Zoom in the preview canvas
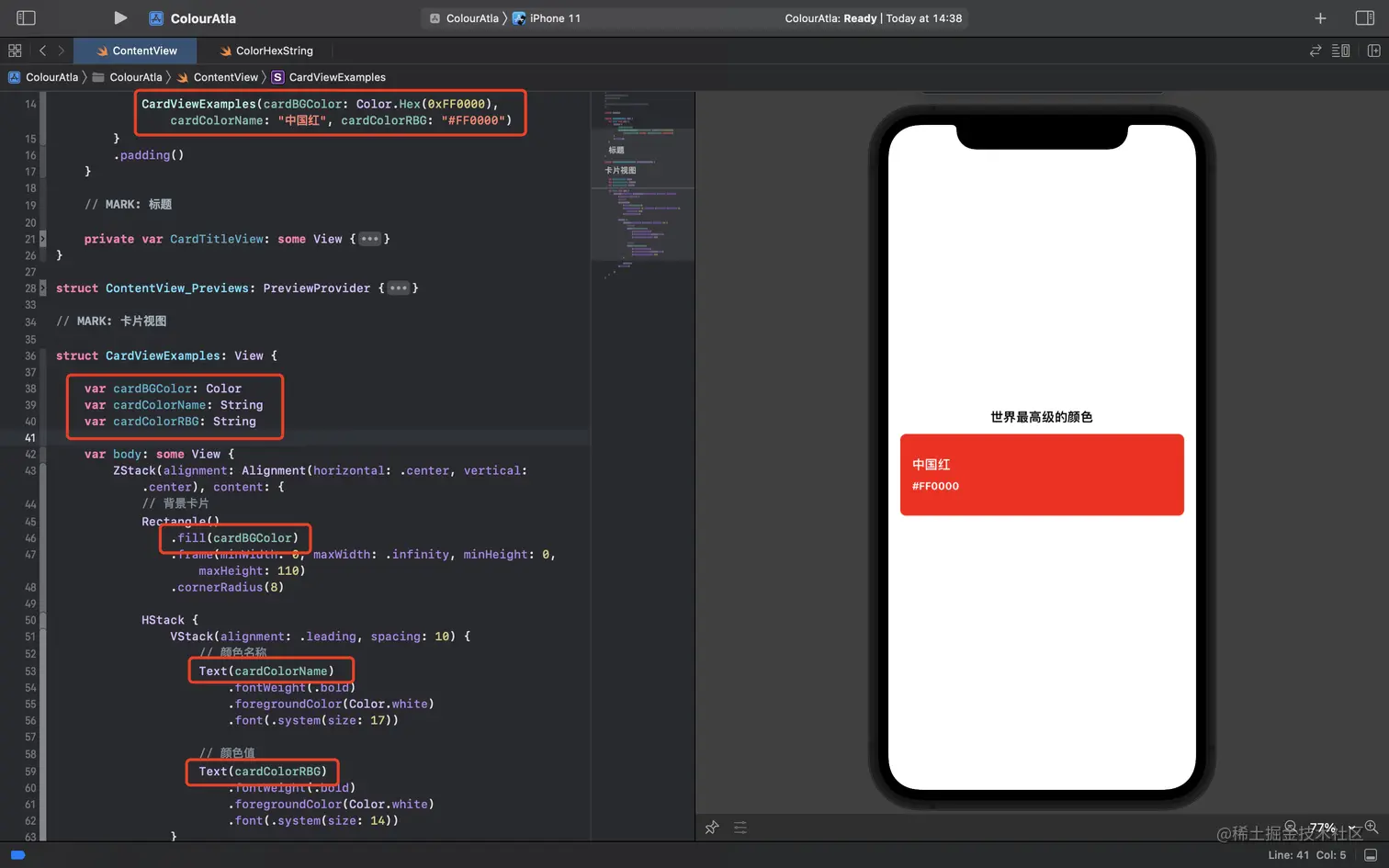Viewport: 1389px width, 868px height. 1371,827
